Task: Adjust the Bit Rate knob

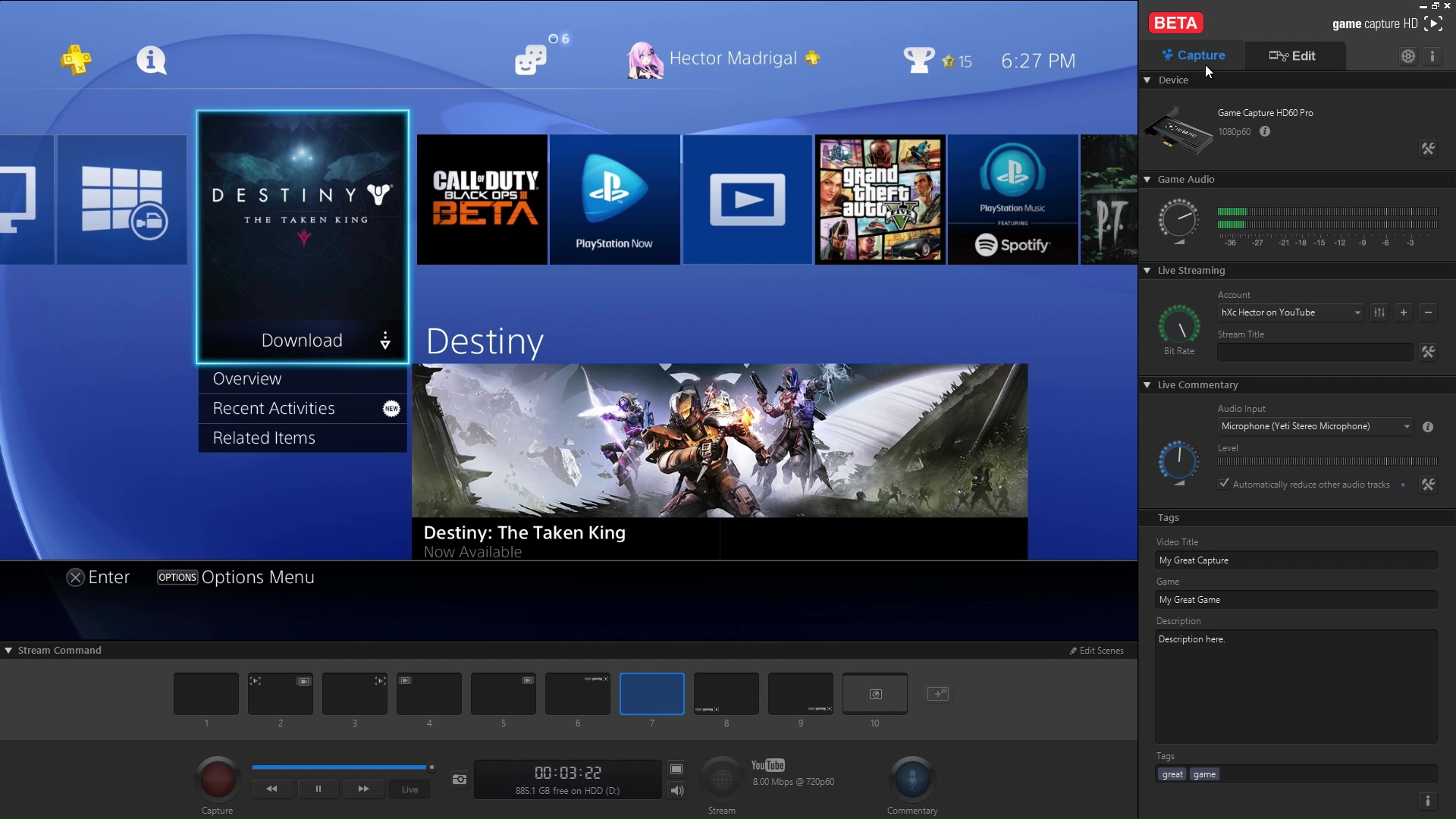Action: pos(1179,325)
